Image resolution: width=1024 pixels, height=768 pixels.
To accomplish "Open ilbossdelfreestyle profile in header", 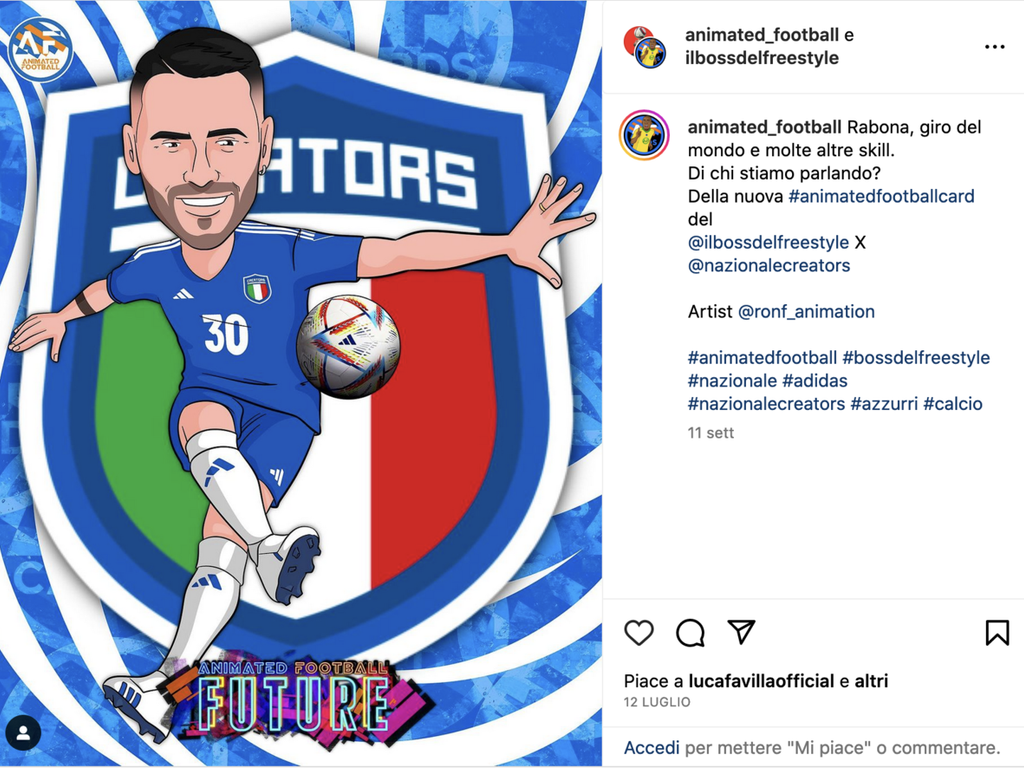I will 761,58.
